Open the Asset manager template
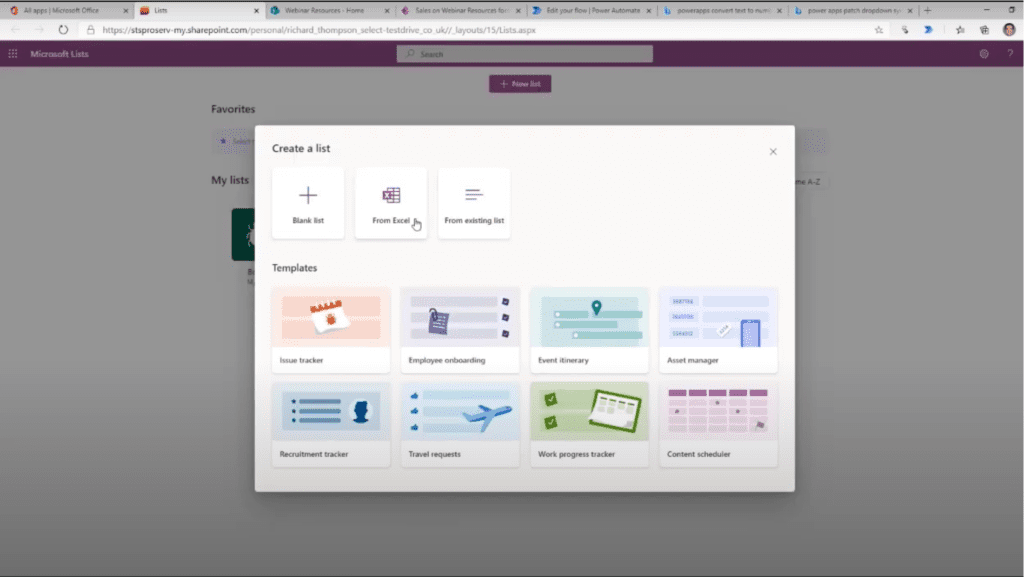Image resolution: width=1024 pixels, height=577 pixels. pyautogui.click(x=718, y=330)
